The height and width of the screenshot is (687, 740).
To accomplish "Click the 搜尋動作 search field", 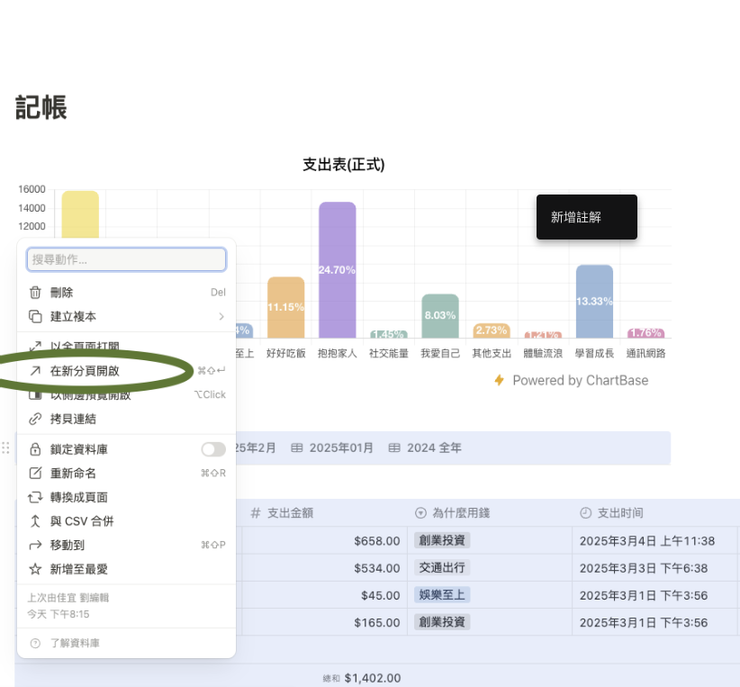I will (126, 260).
